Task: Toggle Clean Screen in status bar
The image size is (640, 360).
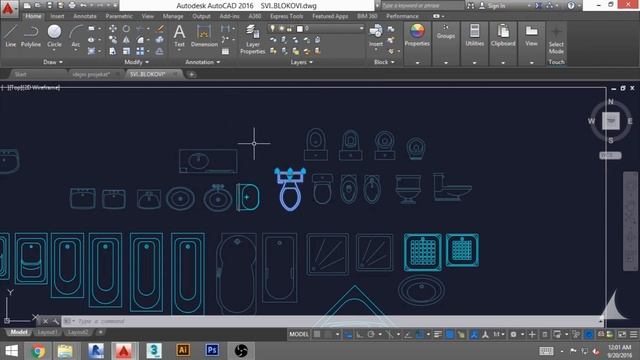Action: click(x=622, y=335)
